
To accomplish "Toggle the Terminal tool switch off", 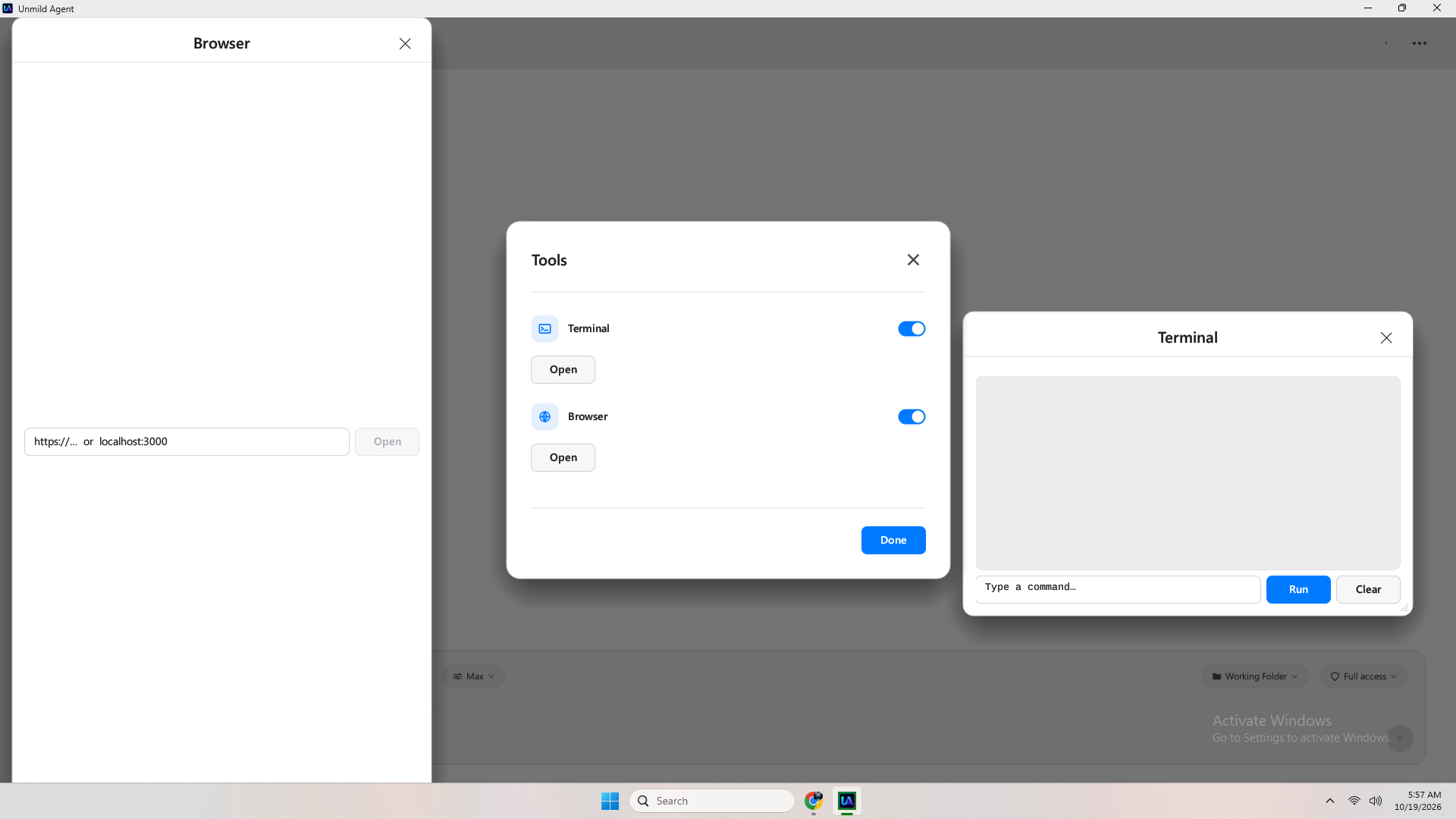I will coord(912,328).
